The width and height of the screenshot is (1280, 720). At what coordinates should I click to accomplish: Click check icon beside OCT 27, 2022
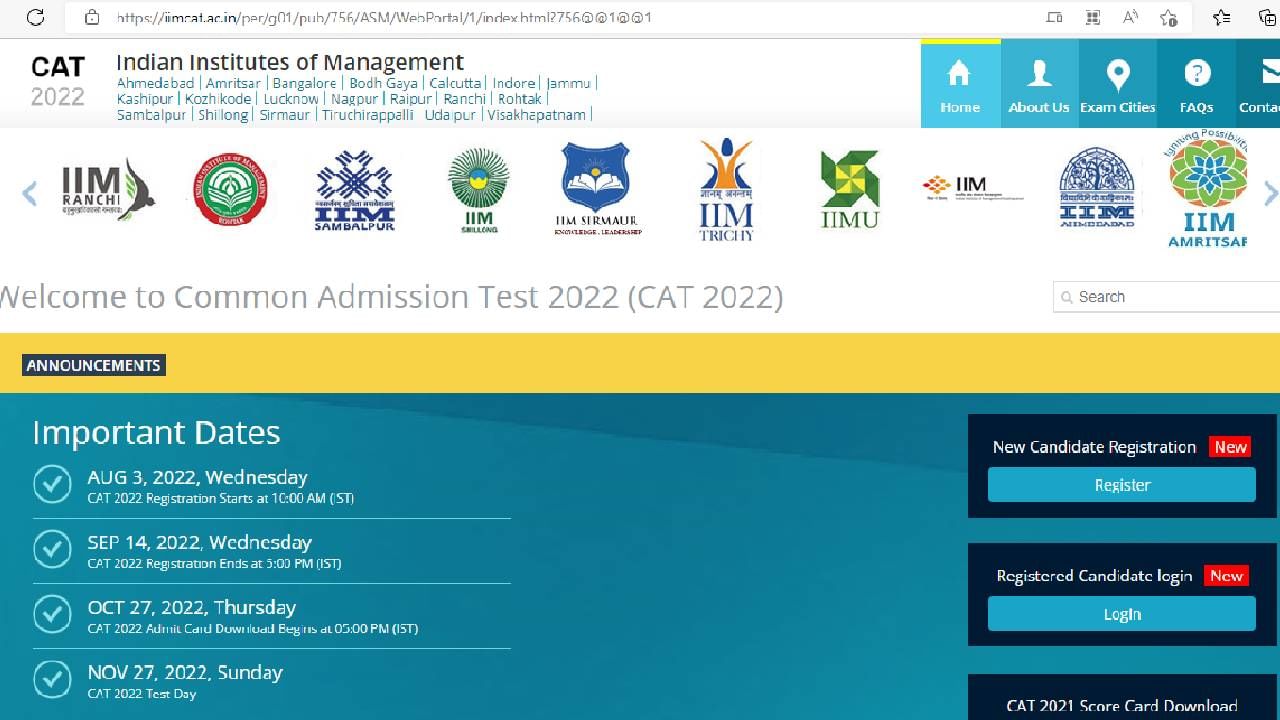[52, 614]
